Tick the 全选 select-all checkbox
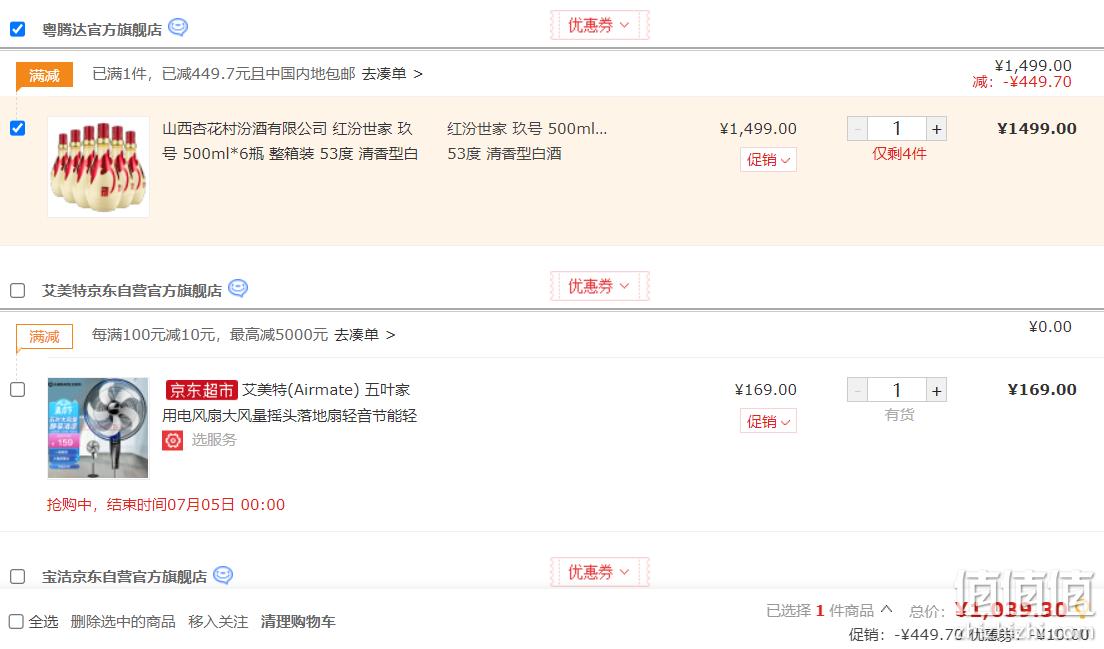Image resolution: width=1104 pixels, height=649 pixels. point(16,622)
